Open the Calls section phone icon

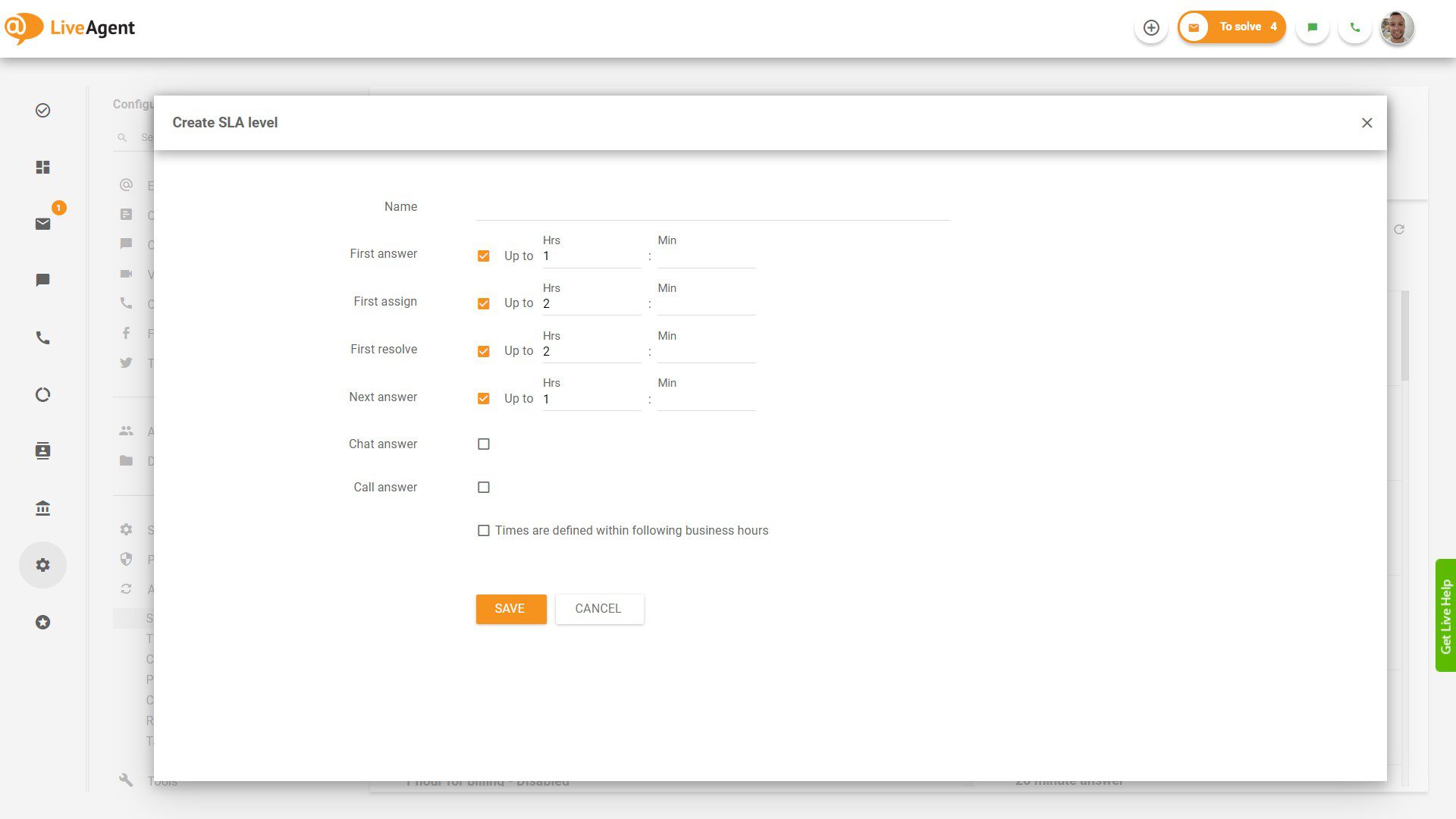click(42, 338)
